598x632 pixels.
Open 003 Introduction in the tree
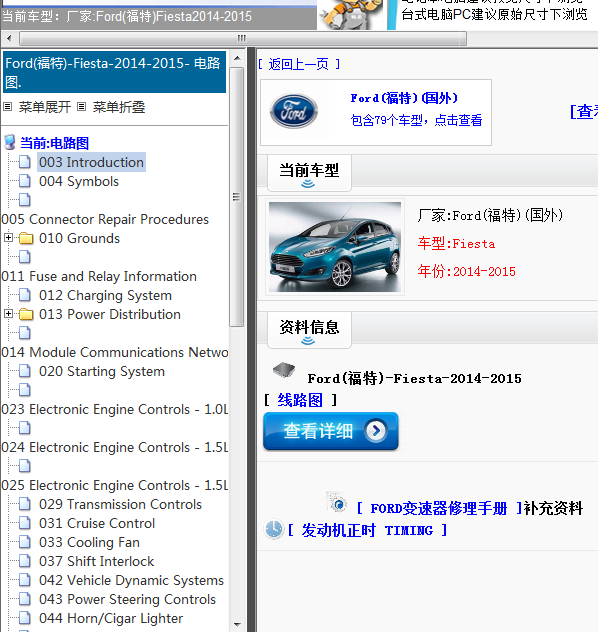coord(91,162)
